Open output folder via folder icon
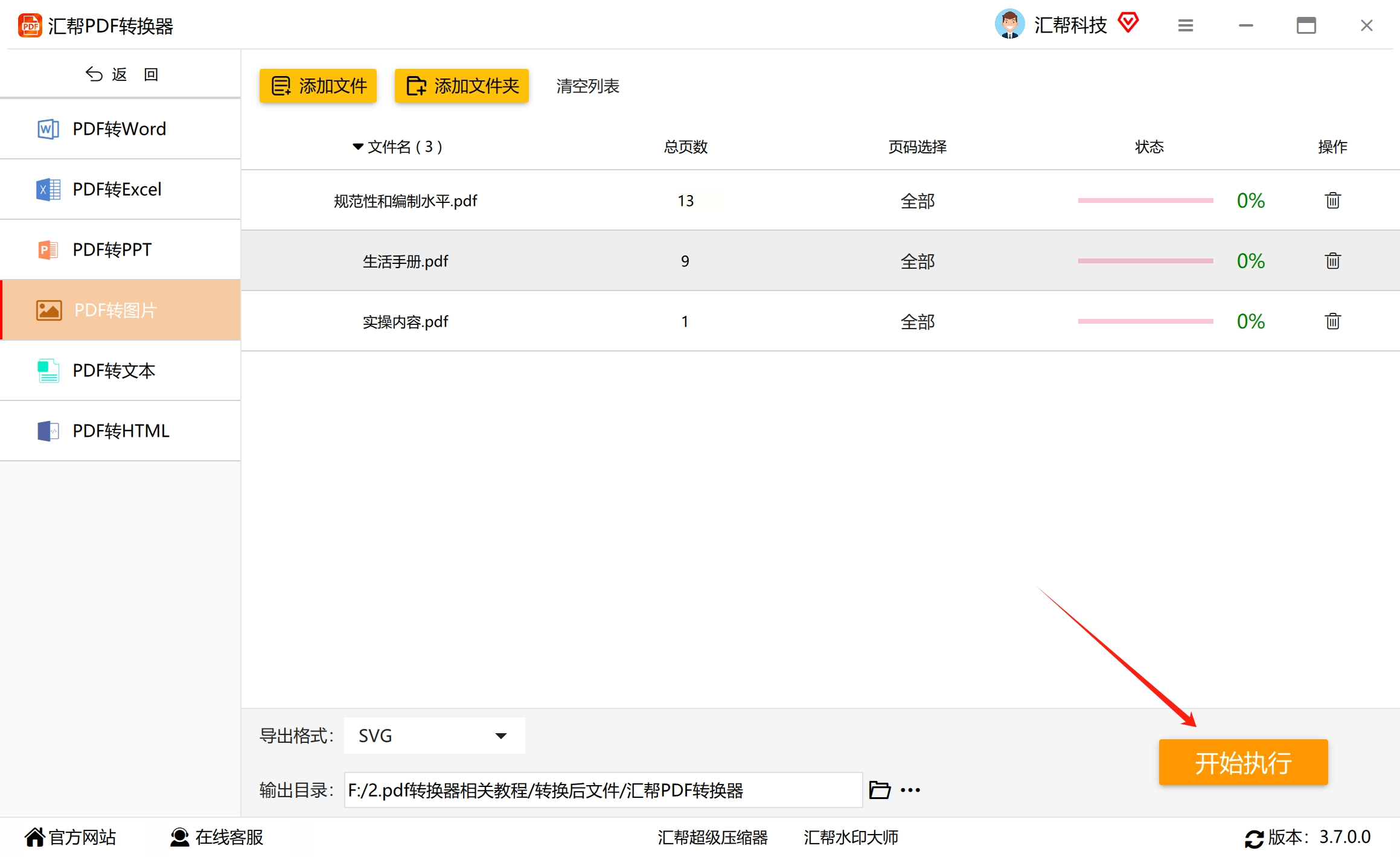Viewport: 1400px width, 857px height. coord(879,790)
